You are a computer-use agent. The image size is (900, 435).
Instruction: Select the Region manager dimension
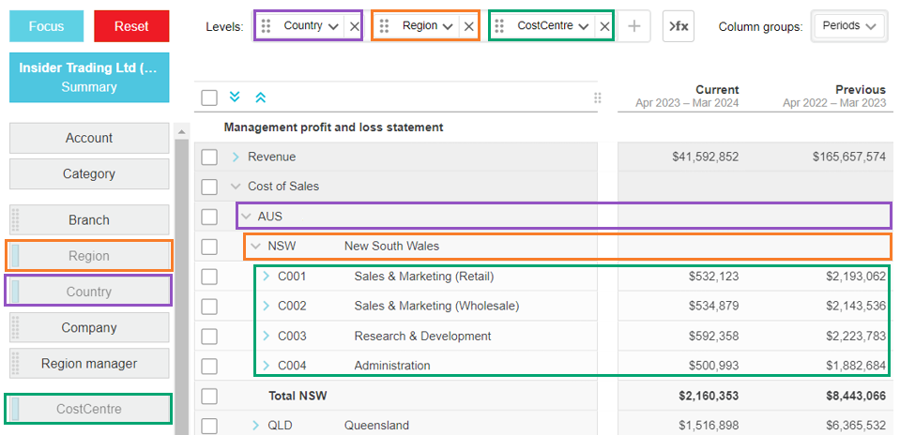[x=89, y=364]
